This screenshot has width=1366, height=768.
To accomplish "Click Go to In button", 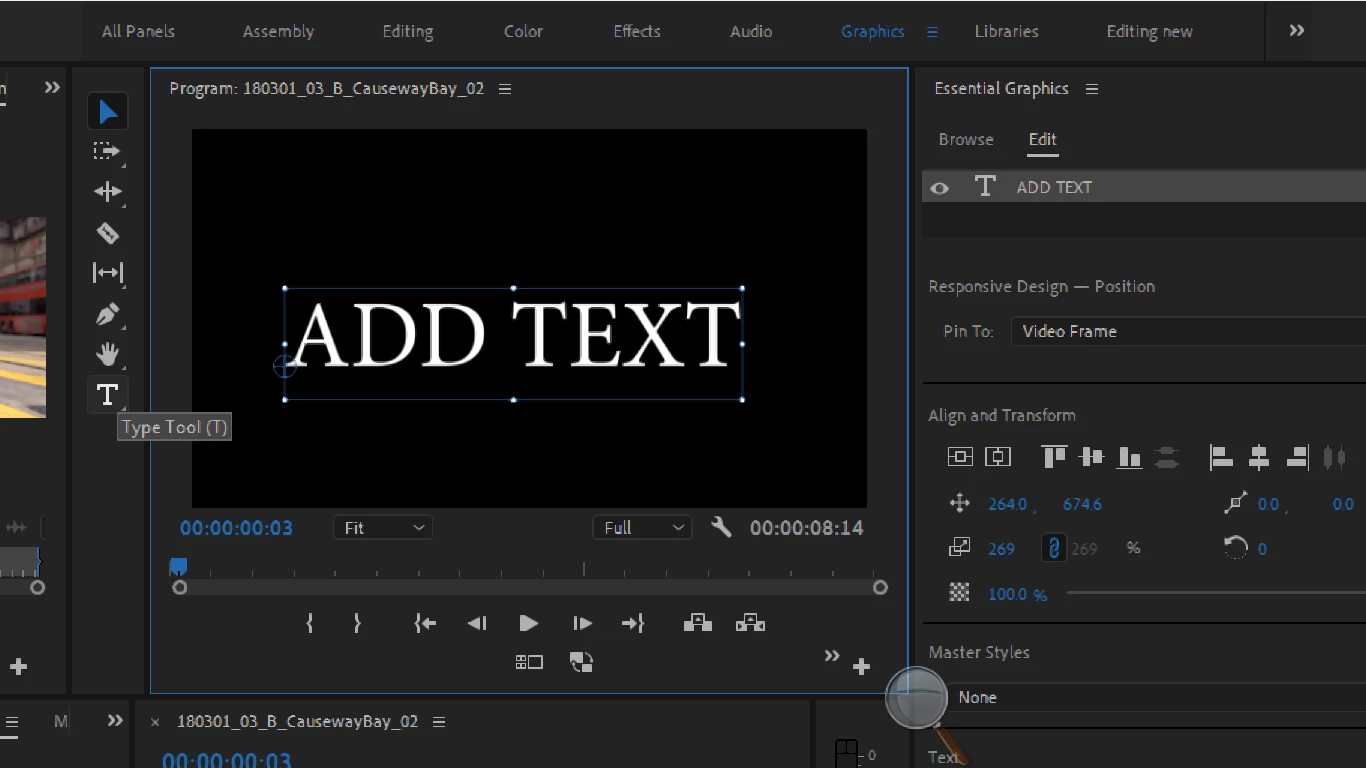I will pyautogui.click(x=425, y=623).
